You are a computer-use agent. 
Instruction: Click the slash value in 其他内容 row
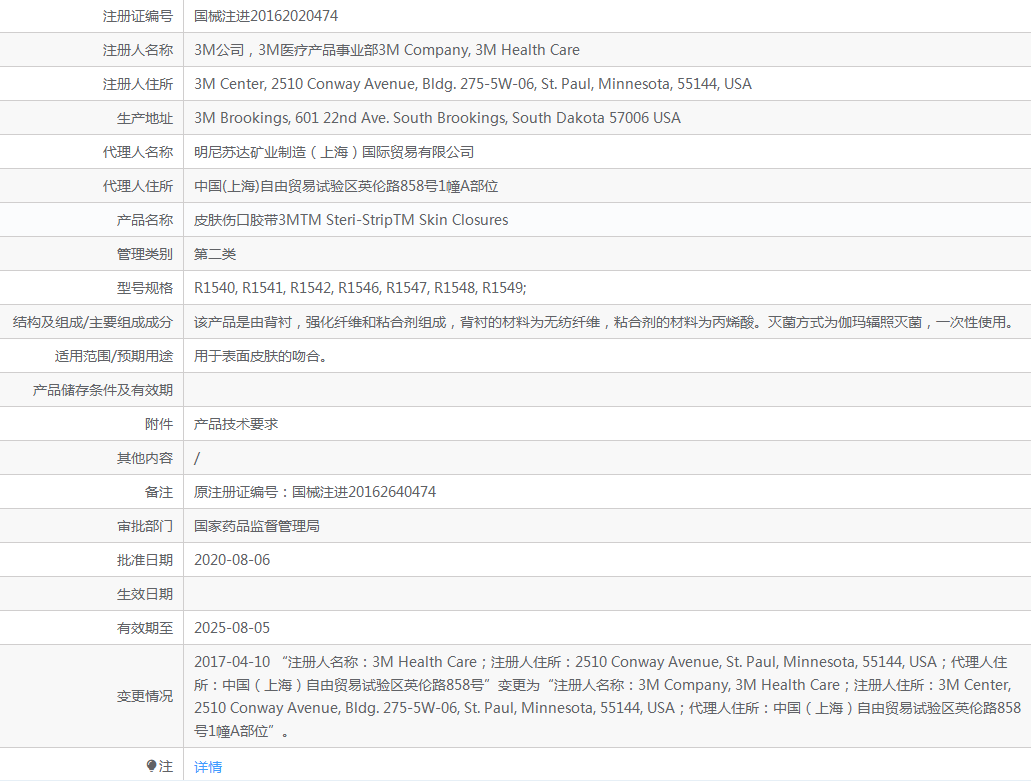[197, 458]
